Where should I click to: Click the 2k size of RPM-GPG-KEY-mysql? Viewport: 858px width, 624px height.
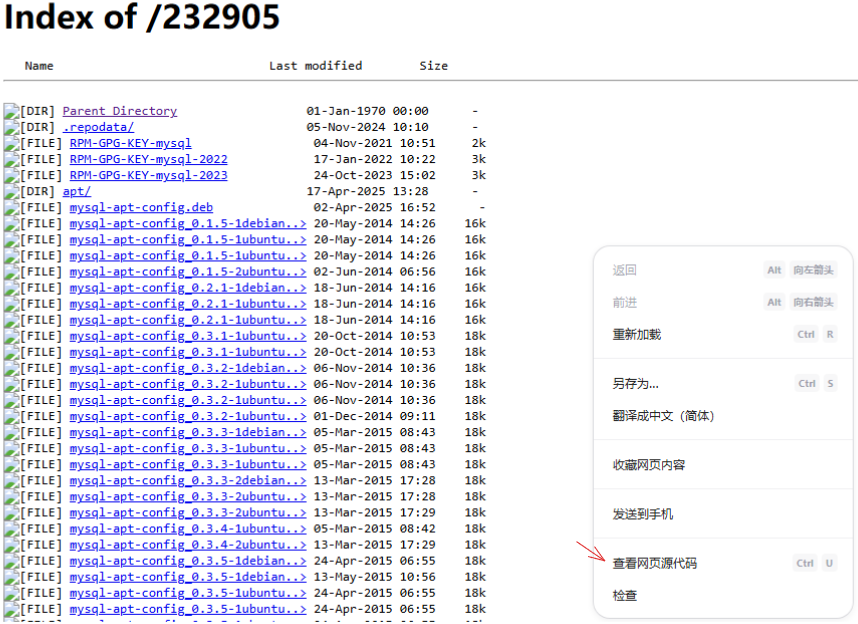coord(479,143)
